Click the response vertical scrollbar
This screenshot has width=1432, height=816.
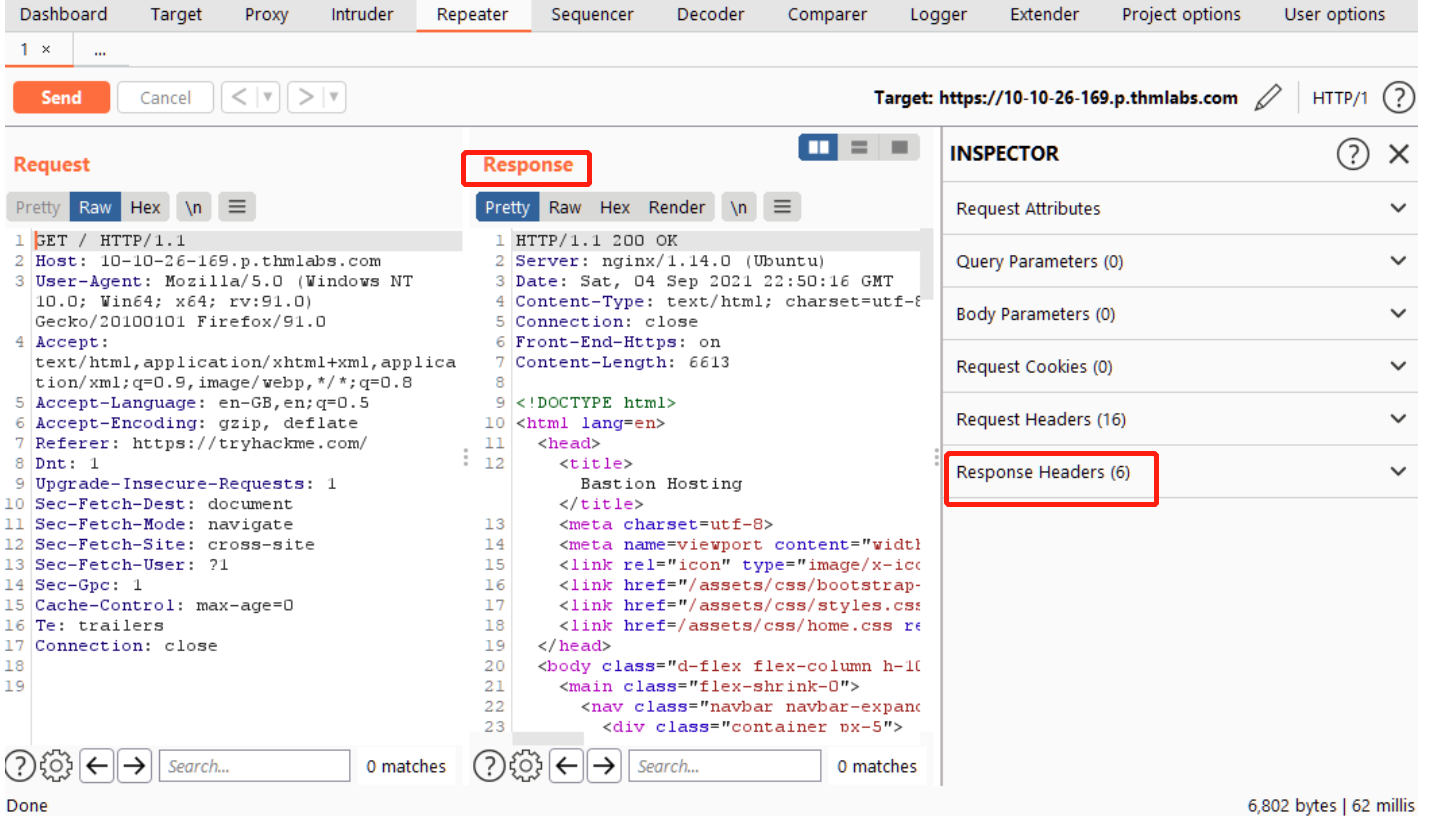tap(926, 265)
